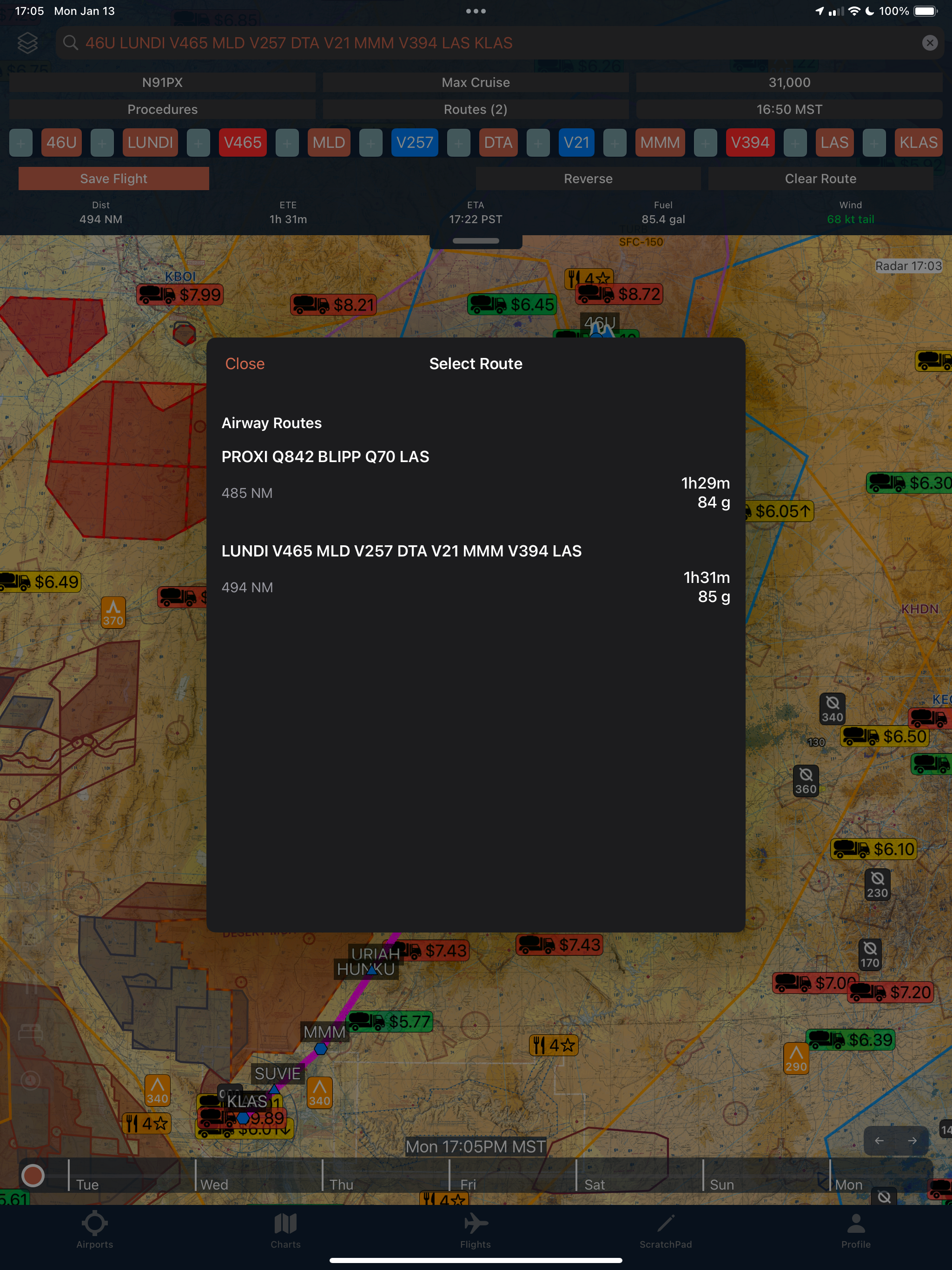Select the V257 airway chip
Viewport: 952px width, 1270px height.
point(415,142)
